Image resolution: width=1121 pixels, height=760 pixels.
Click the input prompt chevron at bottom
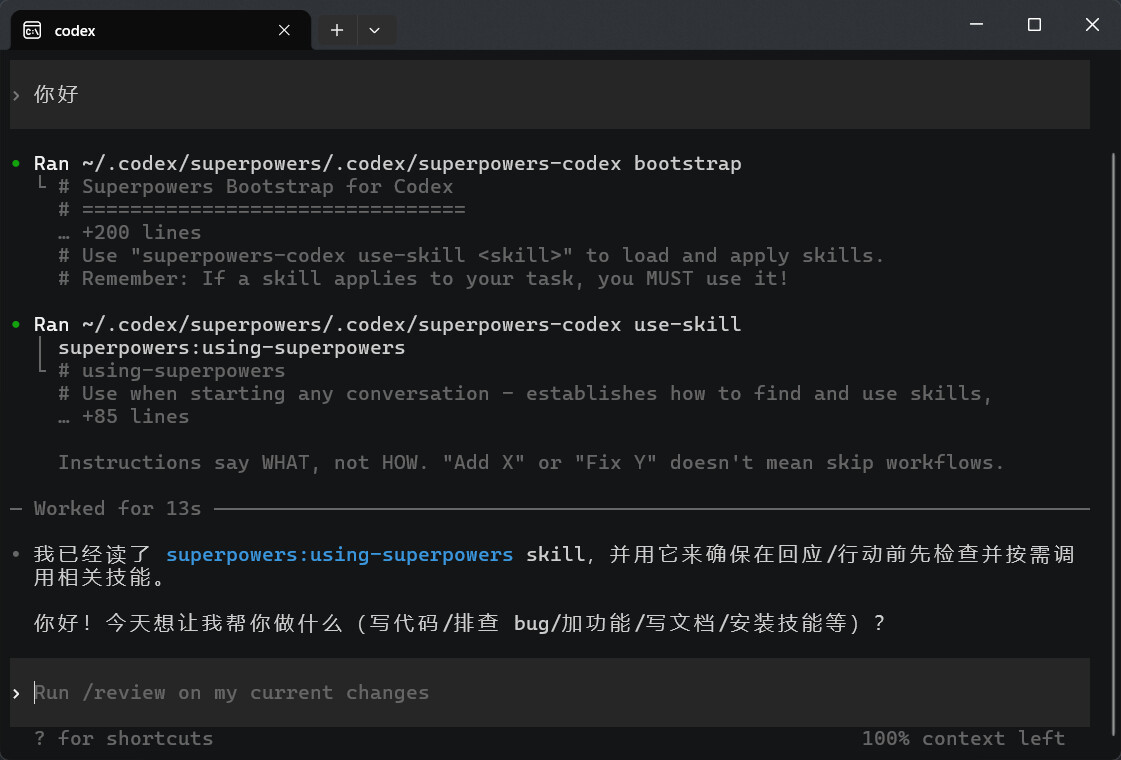coord(16,693)
